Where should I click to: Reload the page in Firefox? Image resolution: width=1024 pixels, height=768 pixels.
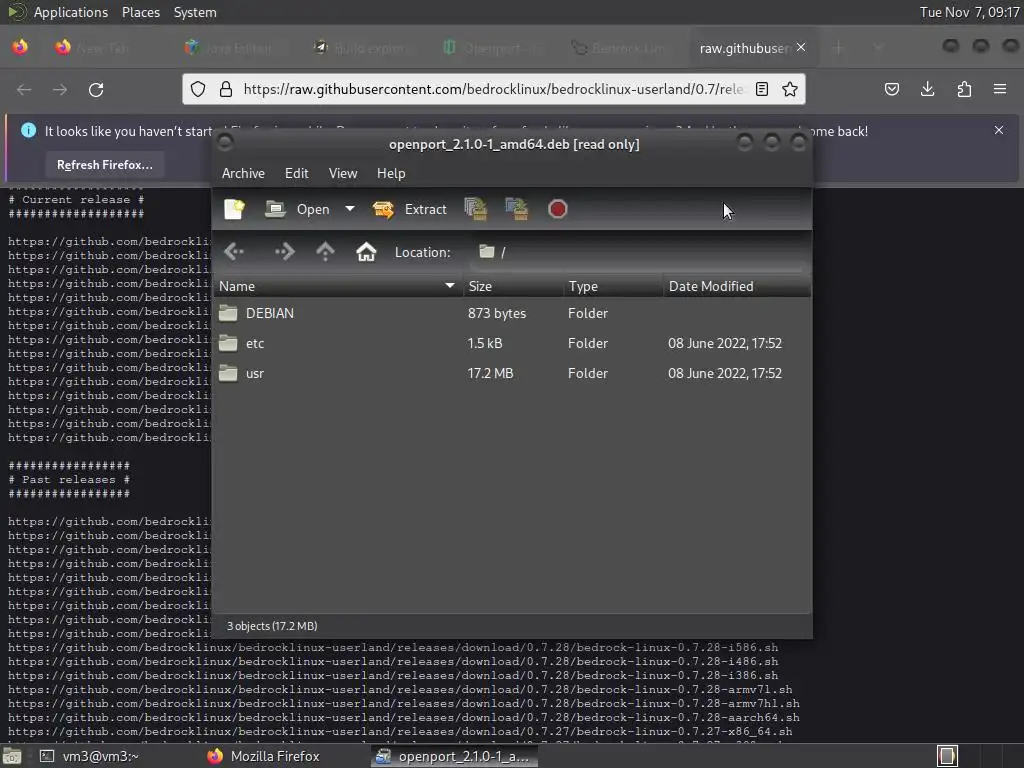[96, 89]
